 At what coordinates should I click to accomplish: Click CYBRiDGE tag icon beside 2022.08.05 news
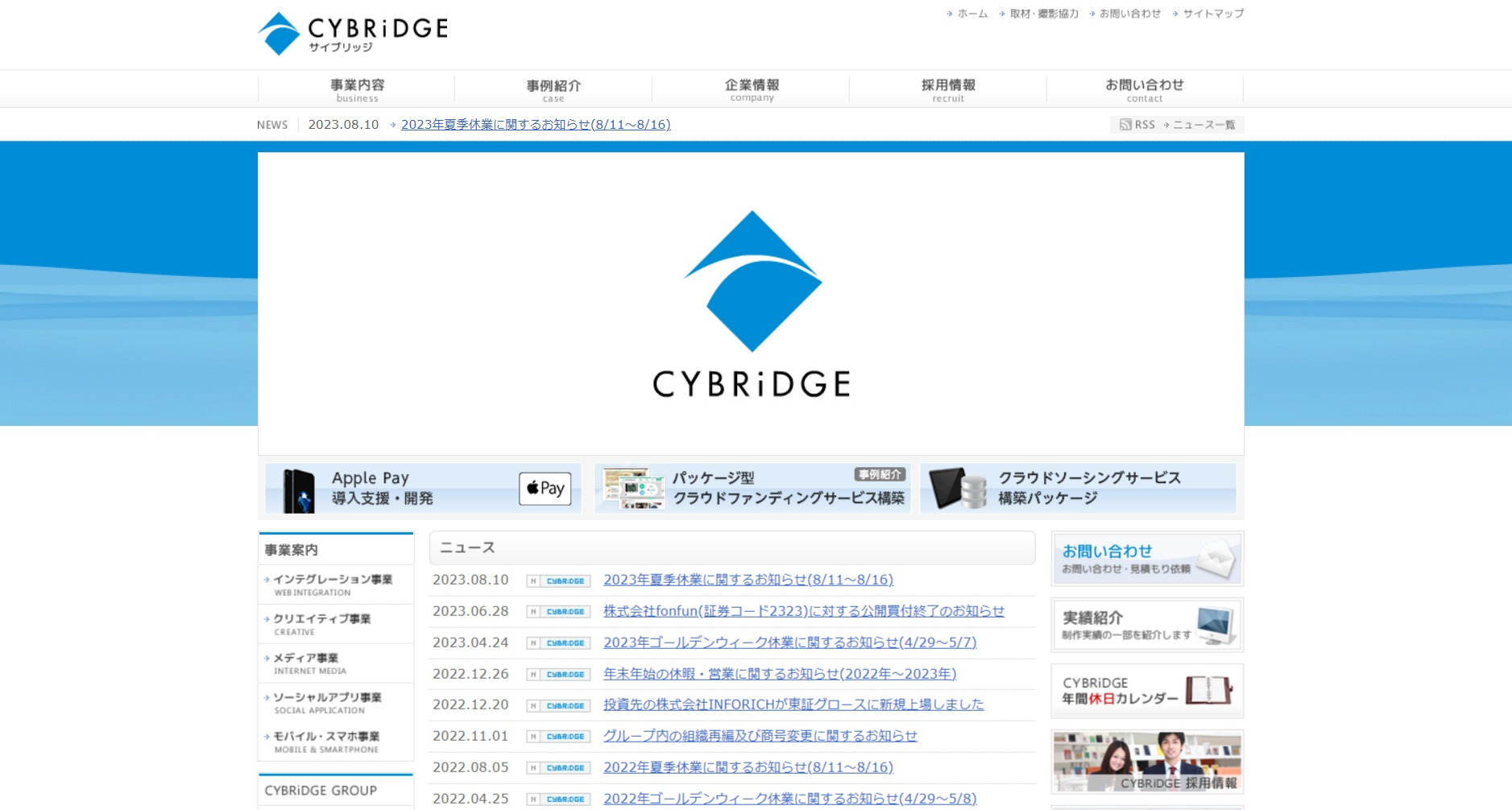tap(559, 768)
